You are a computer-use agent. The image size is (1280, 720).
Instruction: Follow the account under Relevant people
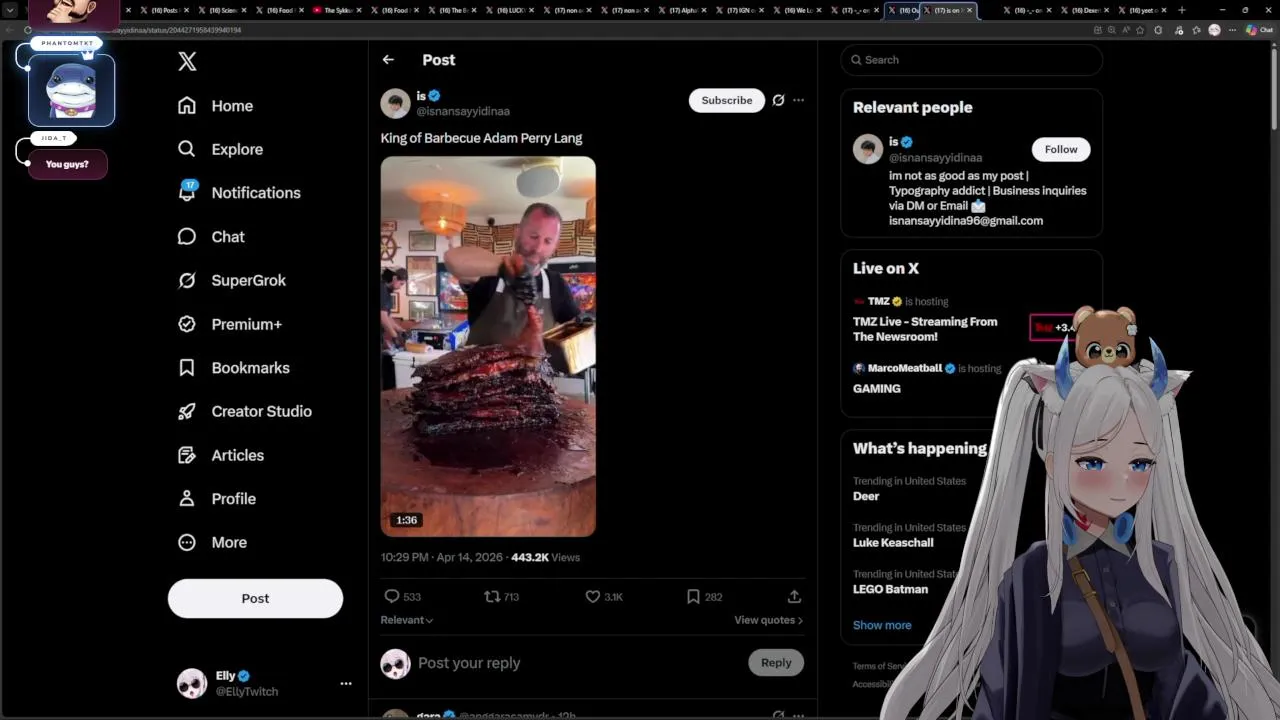coord(1061,149)
